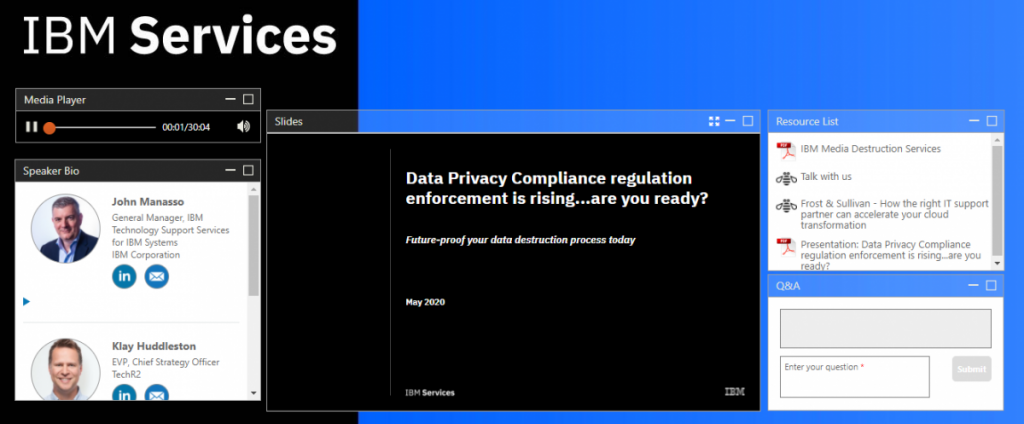Click the name Klay Huddleston

153,346
